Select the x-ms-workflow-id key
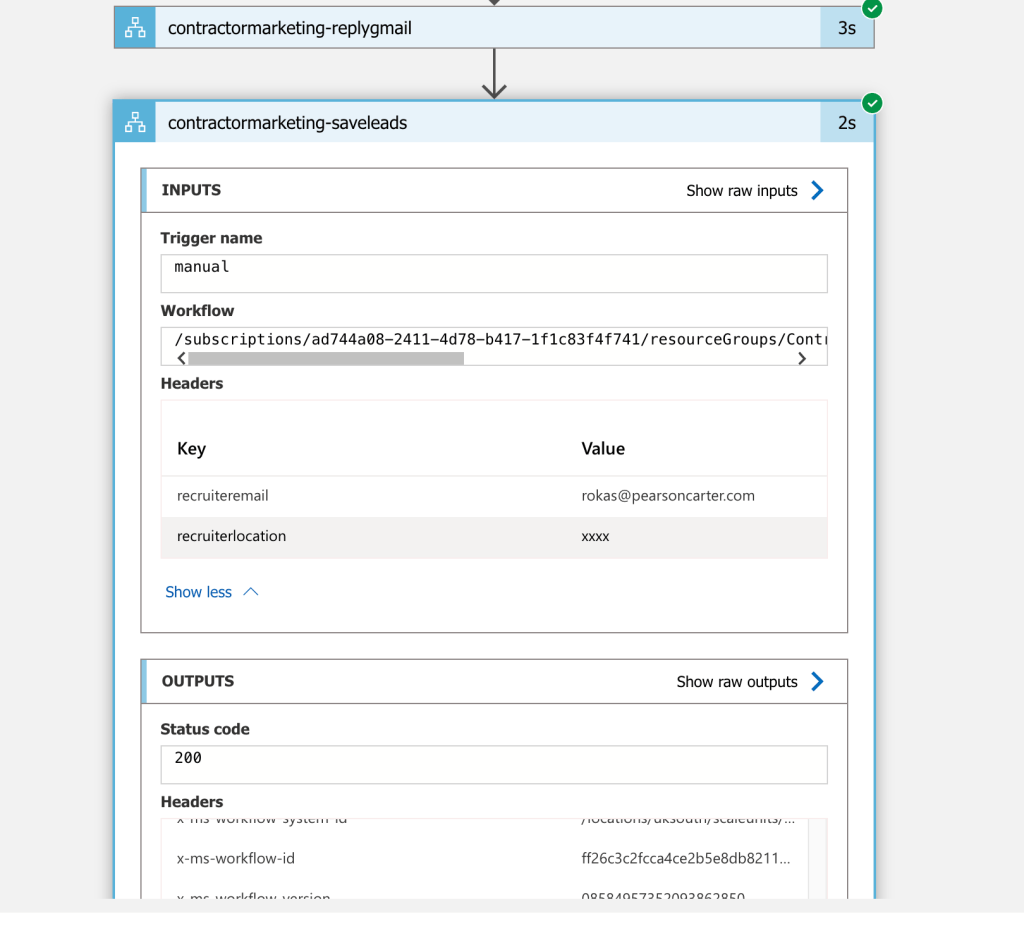The image size is (1024, 938). [x=236, y=858]
